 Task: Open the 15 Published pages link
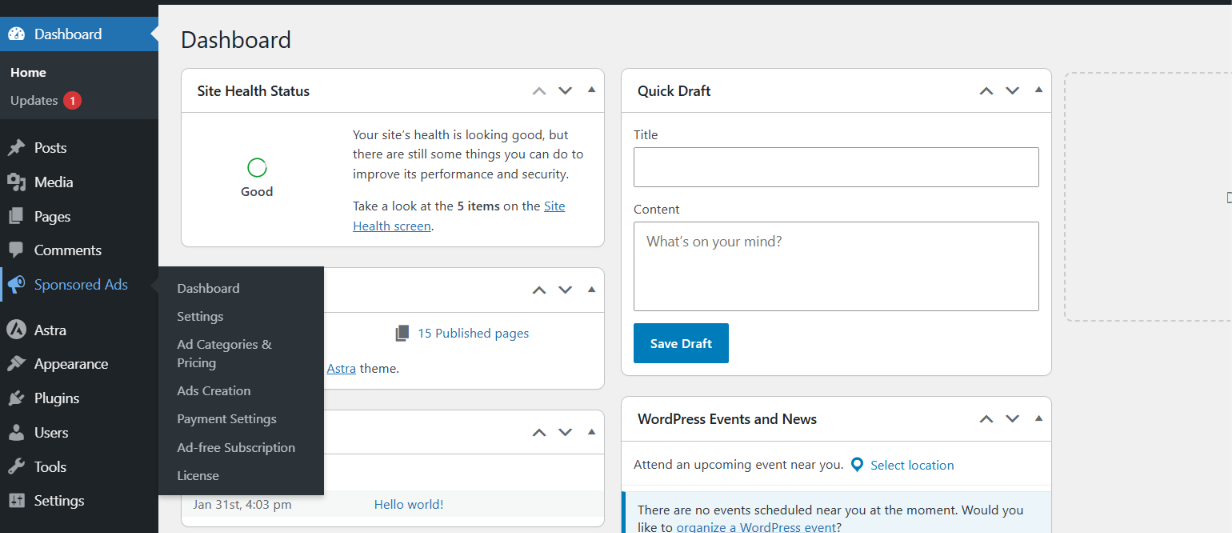click(x=473, y=333)
